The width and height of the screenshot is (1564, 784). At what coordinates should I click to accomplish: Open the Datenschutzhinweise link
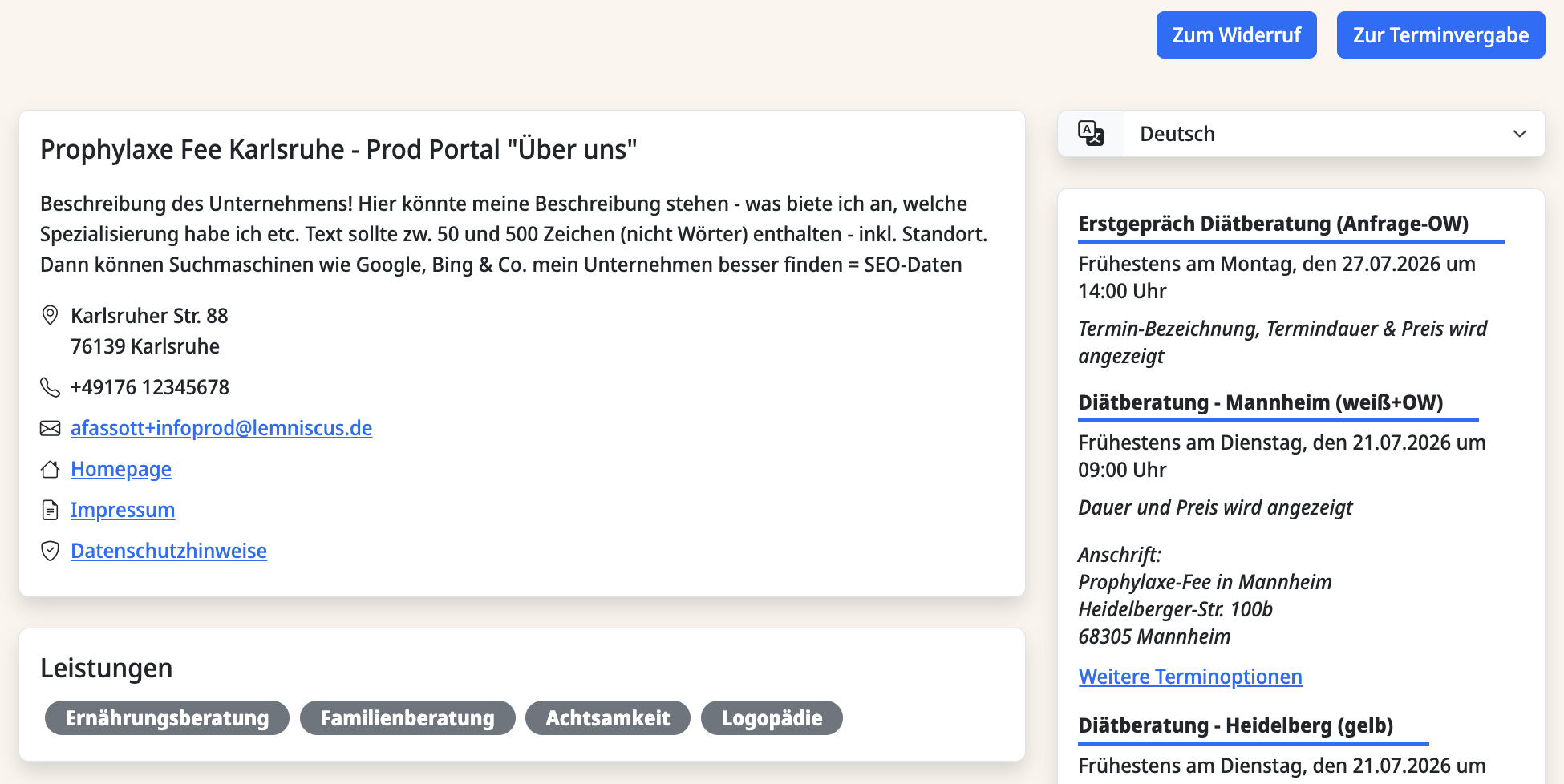pos(168,551)
